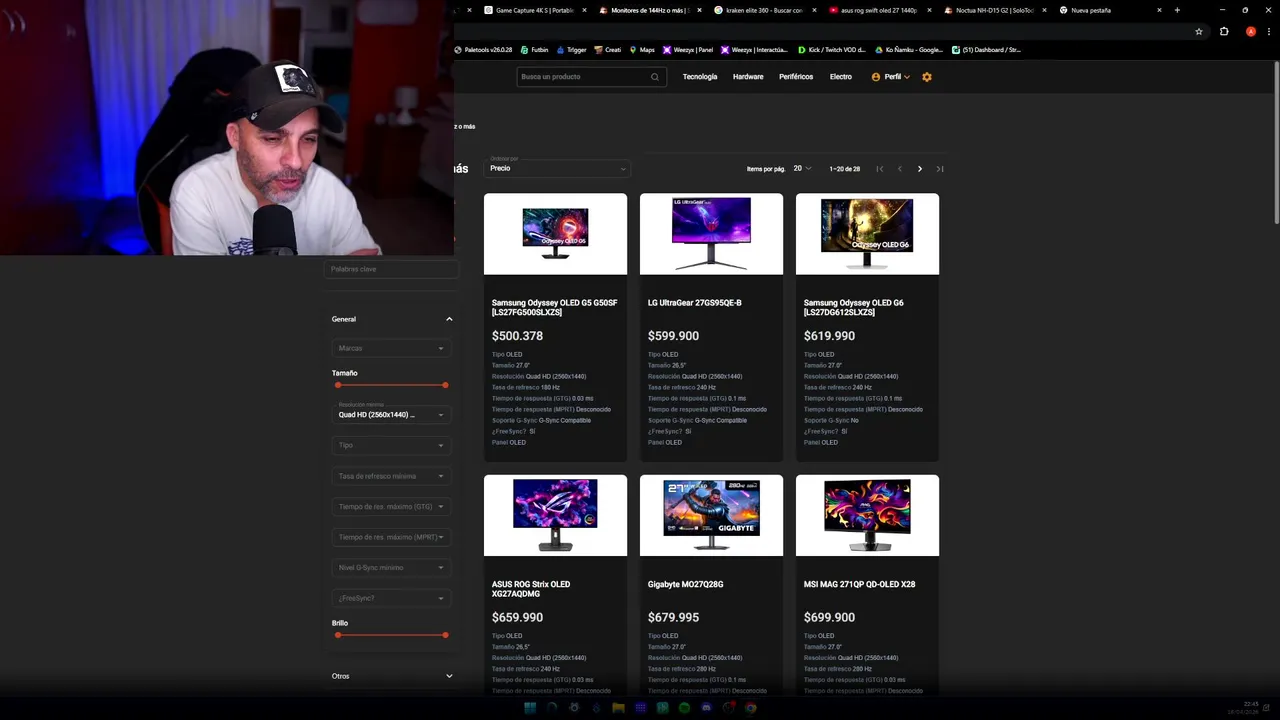Open Gigabyte MO27Q28G product link
Image resolution: width=1280 pixels, height=720 pixels.
(x=686, y=584)
